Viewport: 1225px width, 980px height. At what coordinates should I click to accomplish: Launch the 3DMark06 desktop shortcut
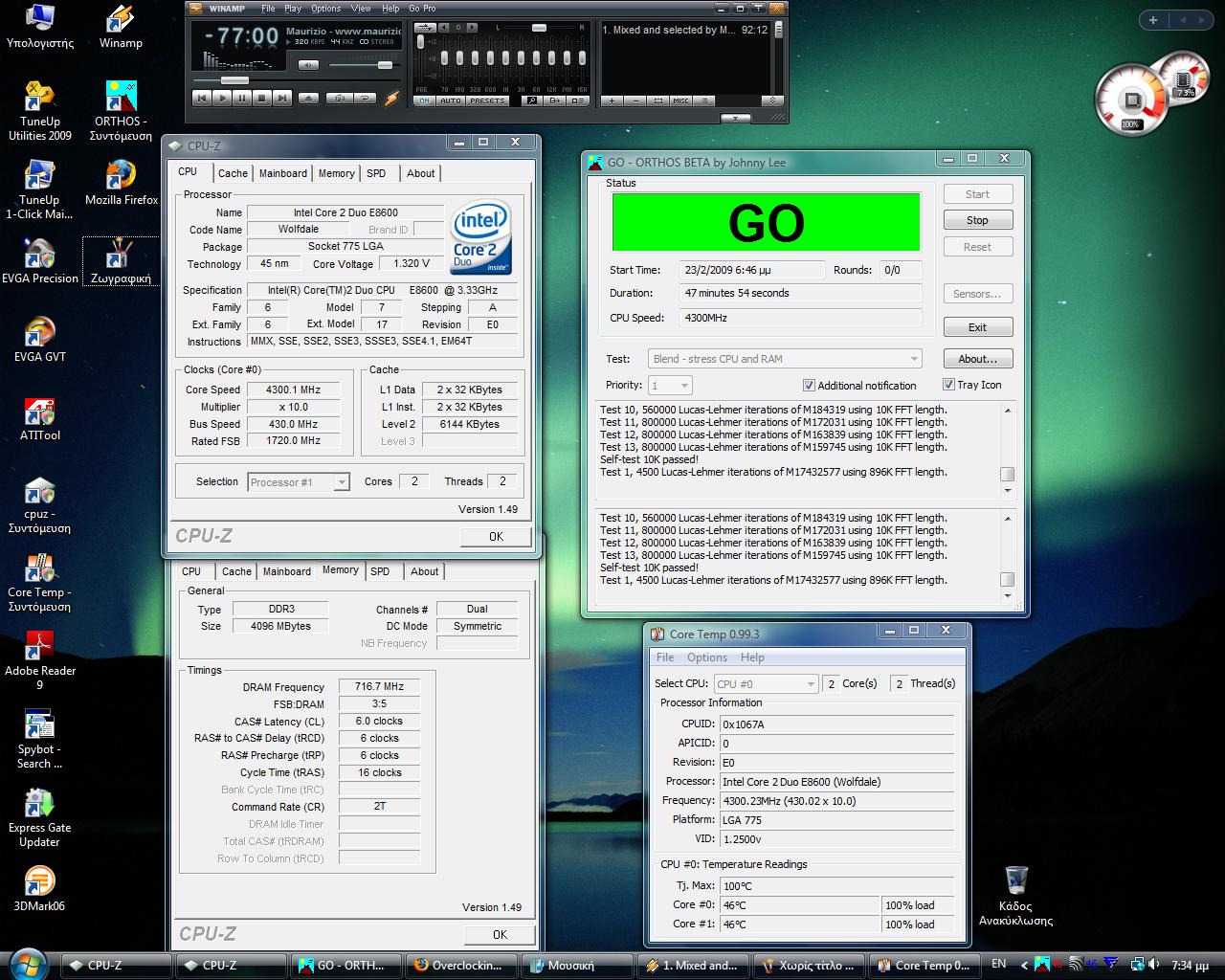tap(40, 889)
